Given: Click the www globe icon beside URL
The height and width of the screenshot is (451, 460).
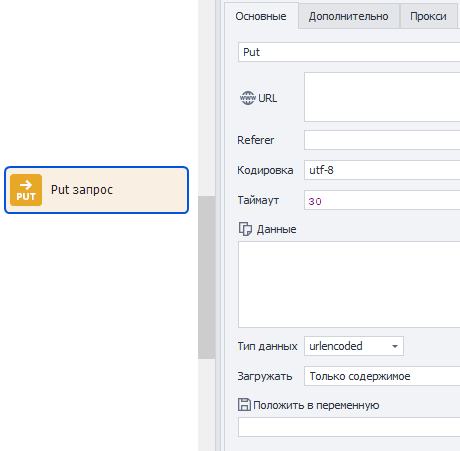Looking at the screenshot, I should (x=248, y=98).
